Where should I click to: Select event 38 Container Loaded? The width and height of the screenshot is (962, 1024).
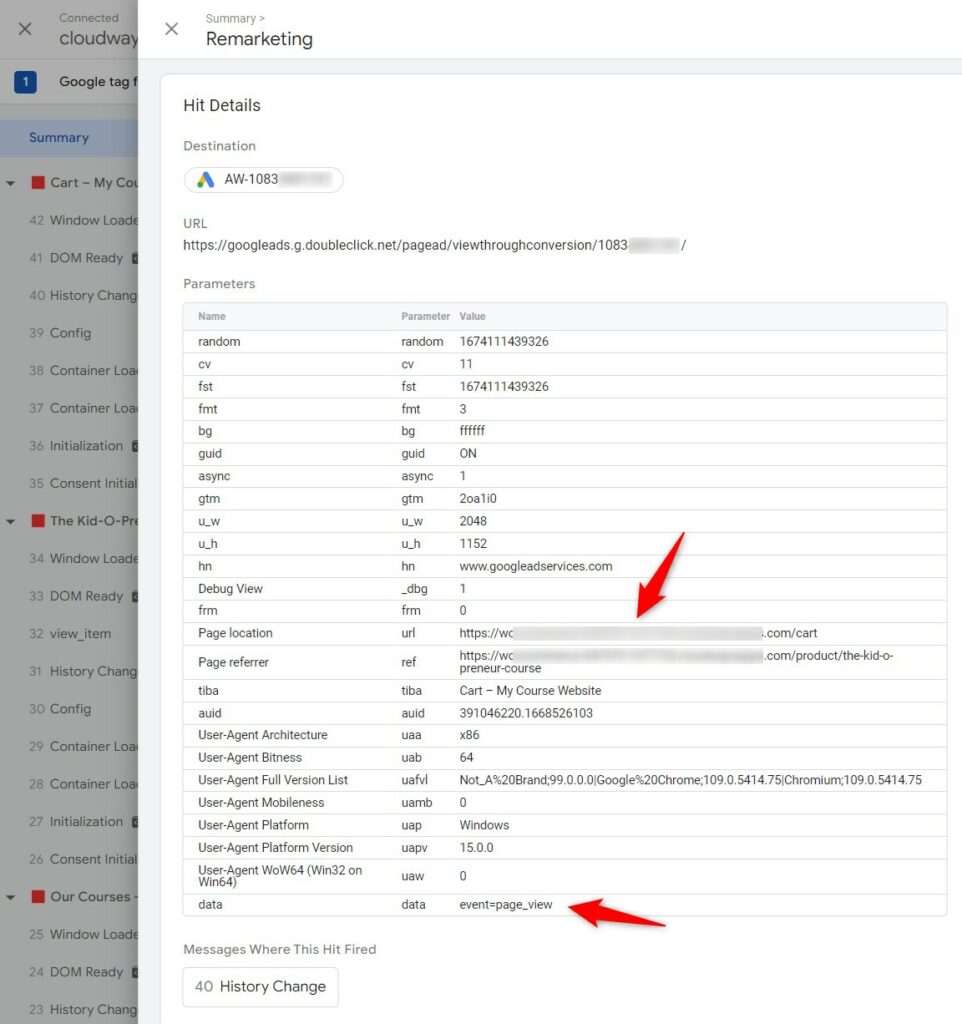(x=83, y=371)
